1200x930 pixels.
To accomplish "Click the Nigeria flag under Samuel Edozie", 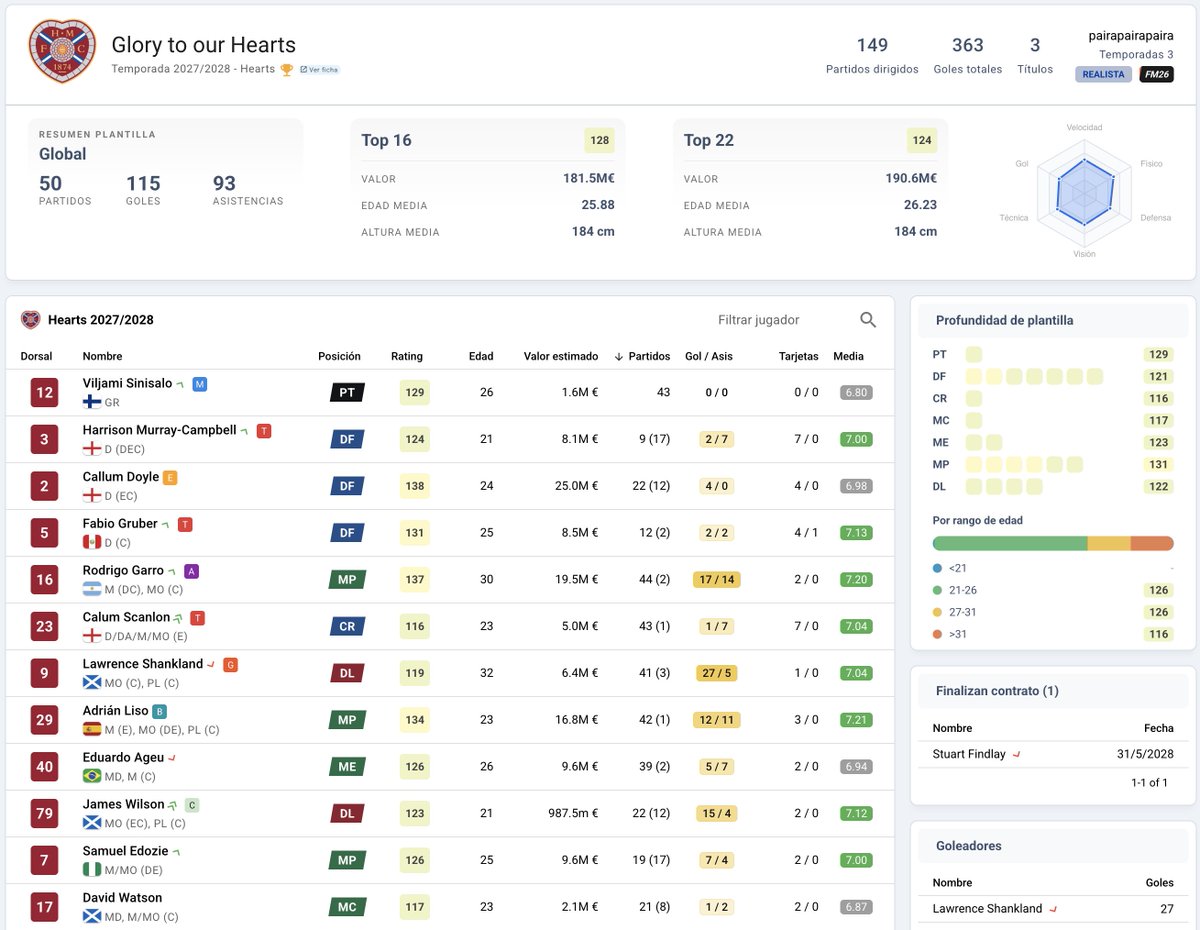I will [92, 870].
